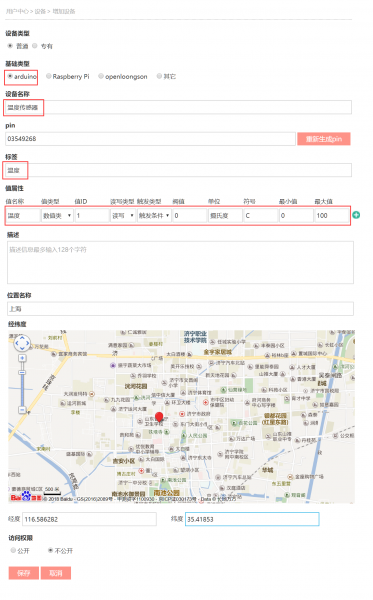Pan the Baidu map downward
The width and height of the screenshot is (373, 600).
coord(22,349)
